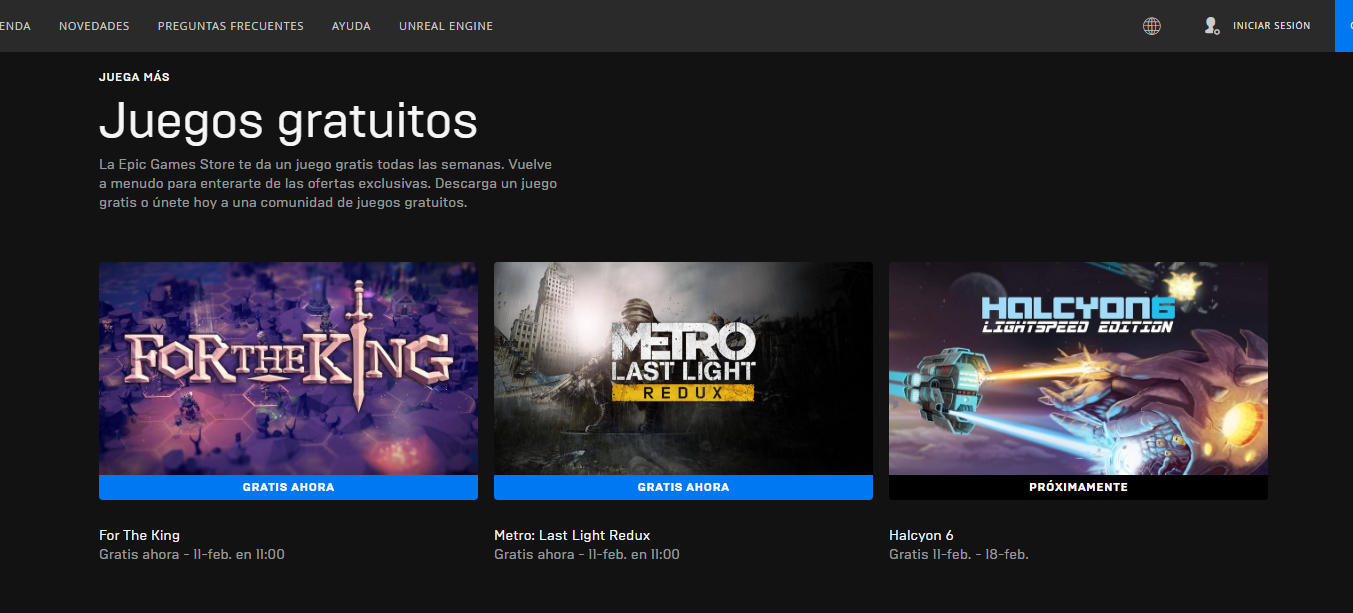Open the Unreal Engine menu item

[446, 26]
